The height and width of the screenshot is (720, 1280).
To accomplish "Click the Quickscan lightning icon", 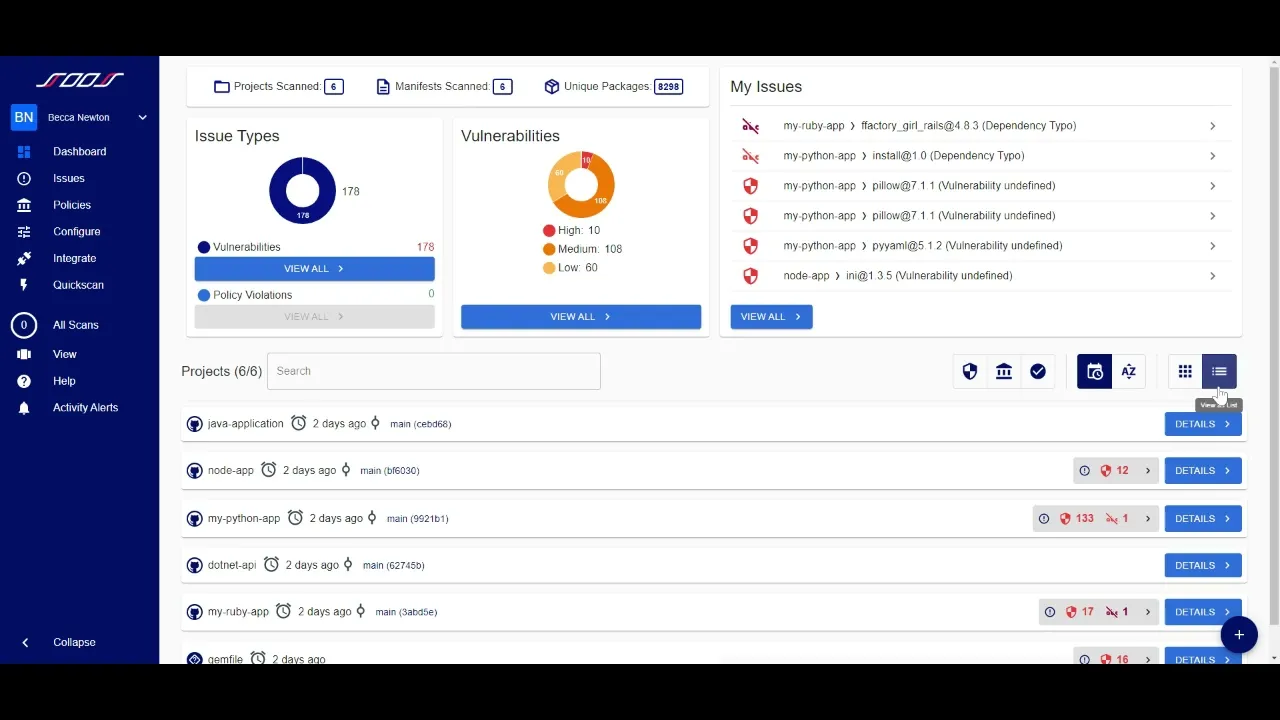I will click(24, 285).
